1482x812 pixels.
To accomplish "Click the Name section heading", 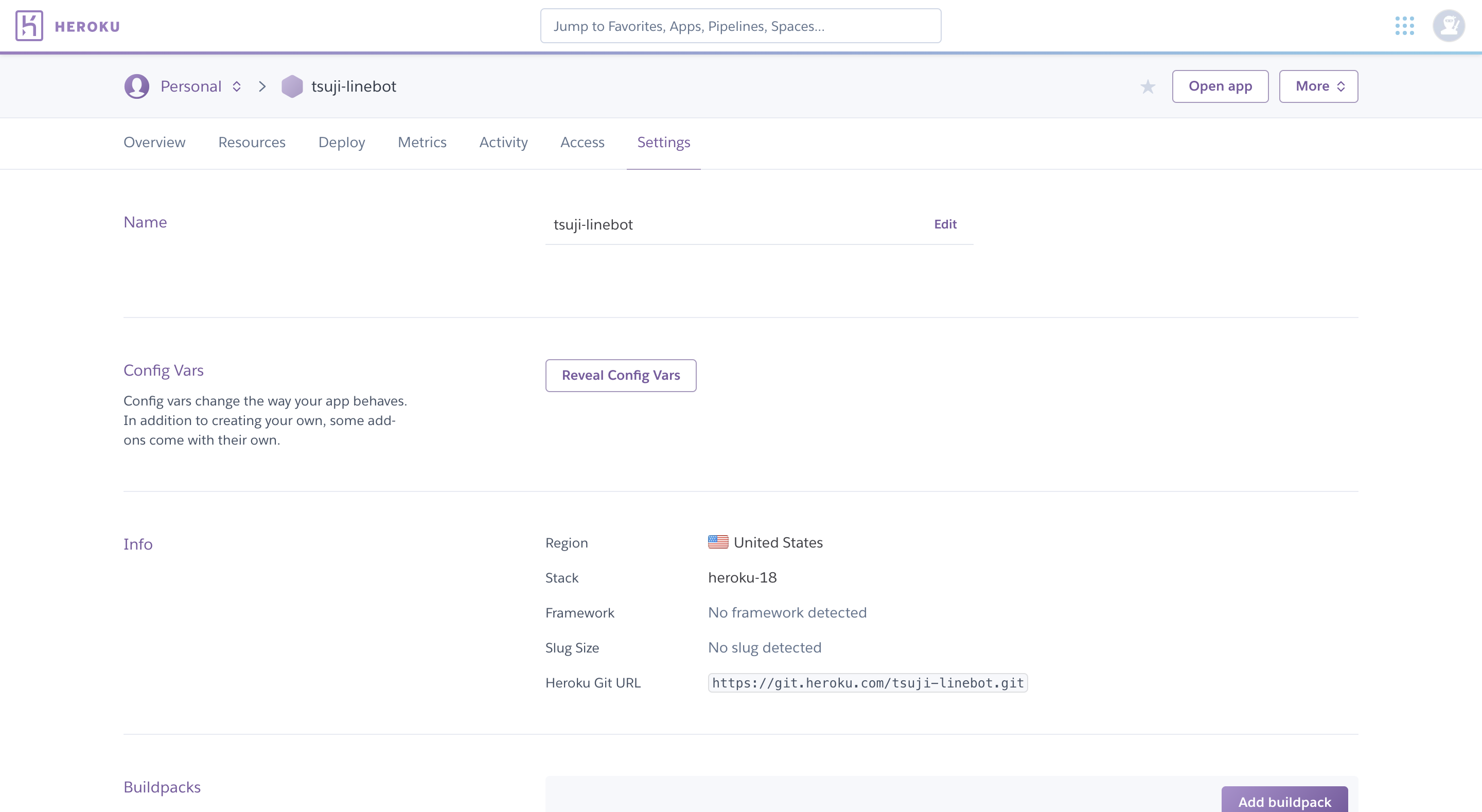I will 145,222.
